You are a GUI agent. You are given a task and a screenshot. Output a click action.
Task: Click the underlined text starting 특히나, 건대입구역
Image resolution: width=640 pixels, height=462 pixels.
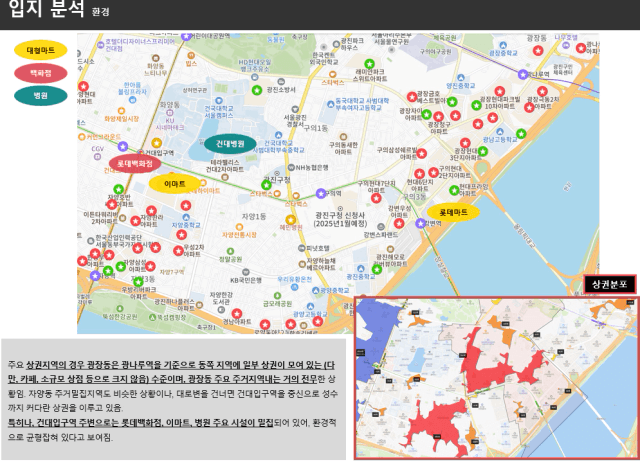[141, 423]
